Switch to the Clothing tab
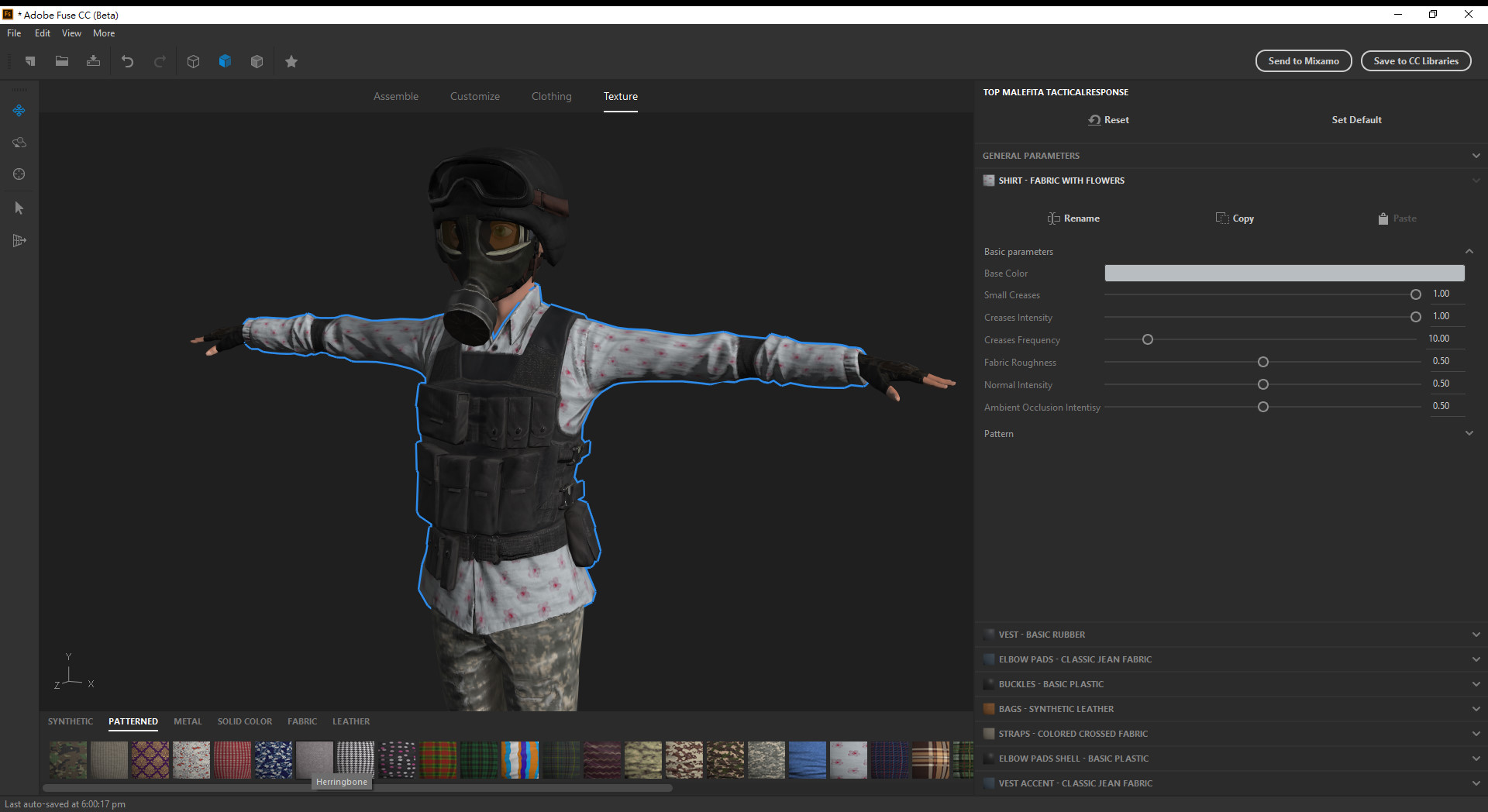This screenshot has width=1488, height=812. (552, 97)
